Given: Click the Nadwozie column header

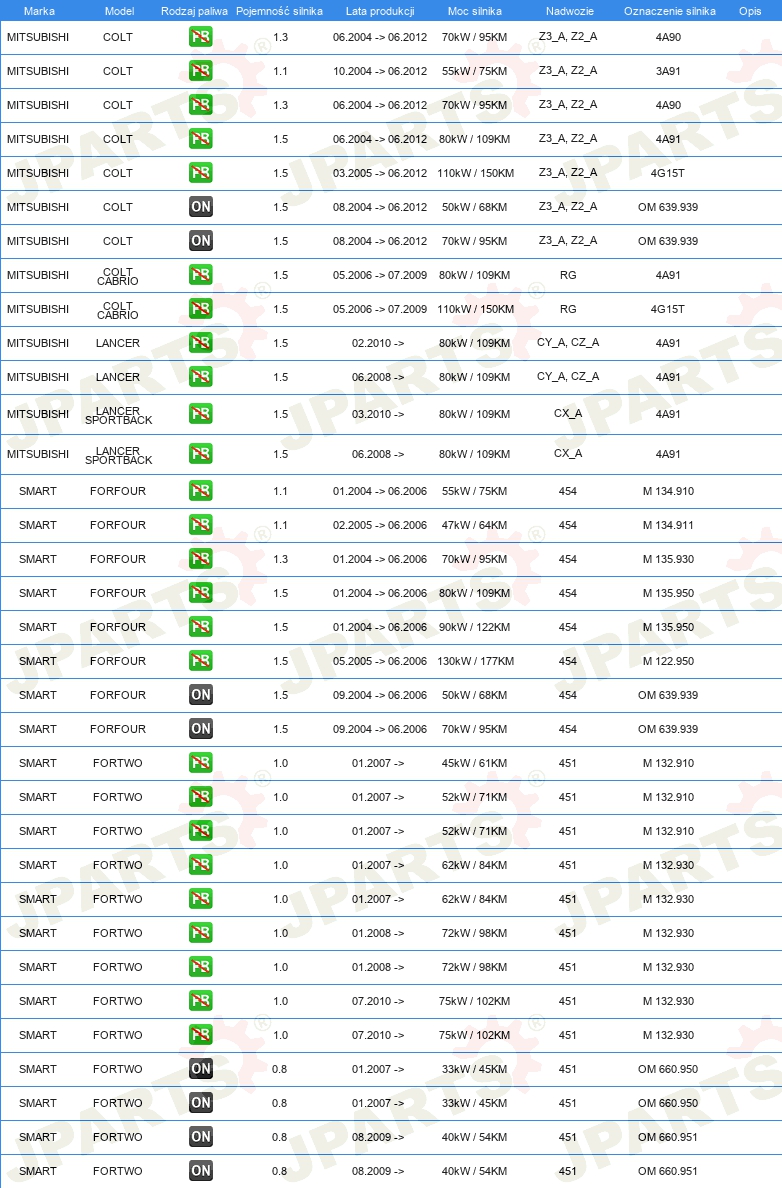Looking at the screenshot, I should point(570,11).
